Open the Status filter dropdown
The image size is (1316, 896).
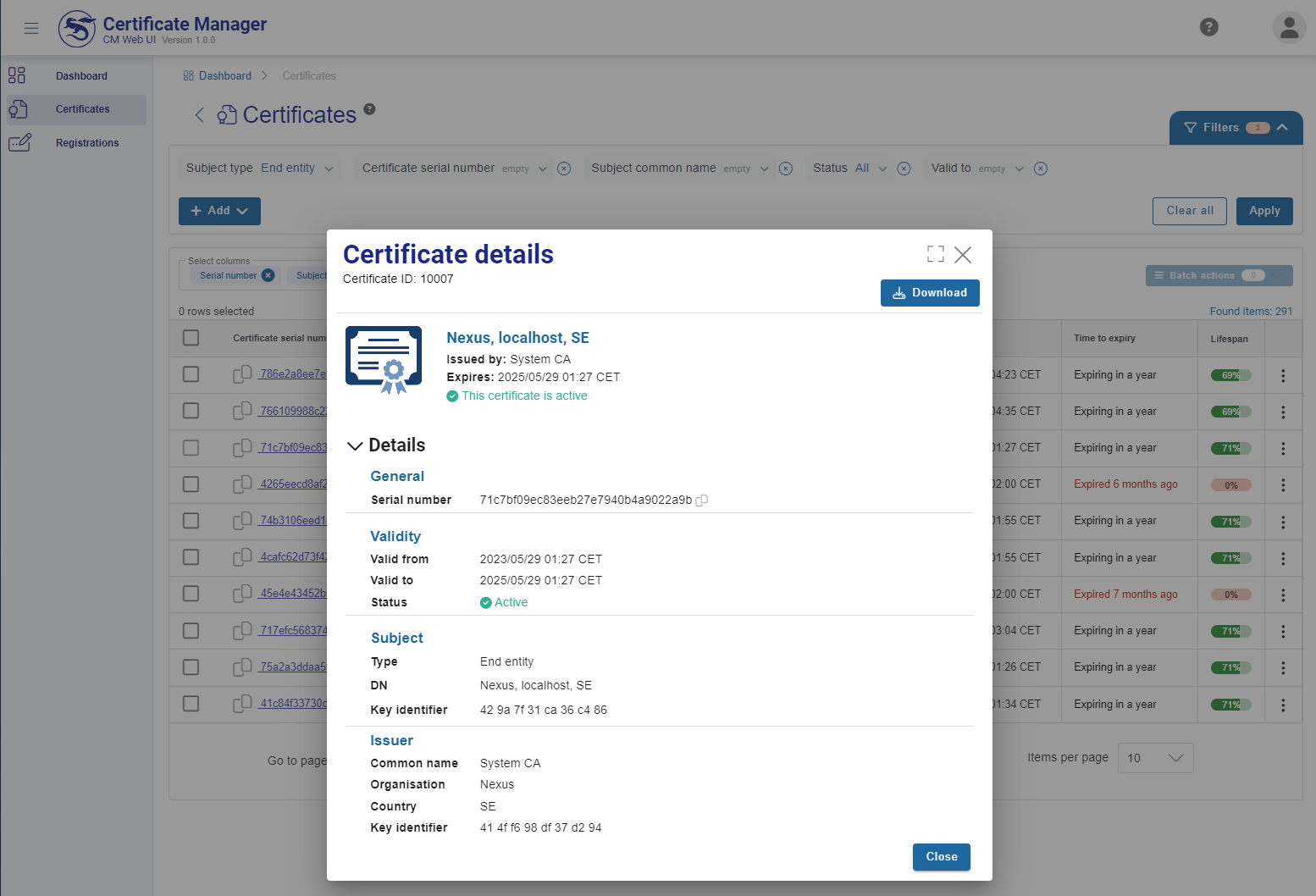pyautogui.click(x=882, y=168)
